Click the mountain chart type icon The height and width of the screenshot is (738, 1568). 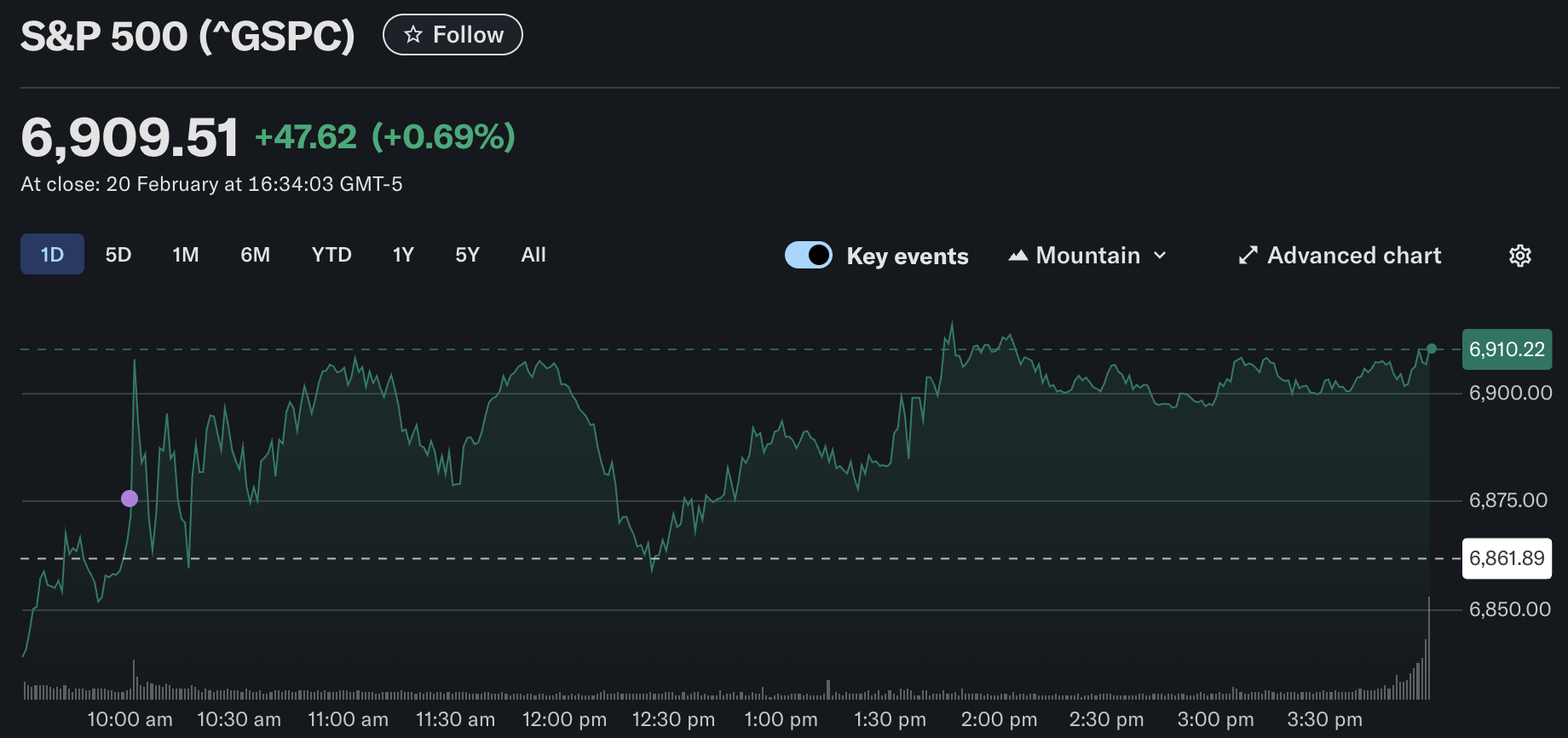(x=1017, y=256)
